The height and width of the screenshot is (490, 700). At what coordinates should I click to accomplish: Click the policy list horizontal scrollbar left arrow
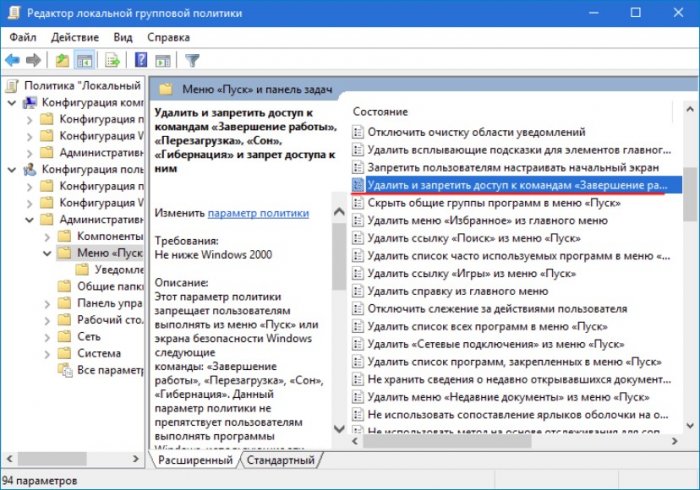click(x=355, y=441)
